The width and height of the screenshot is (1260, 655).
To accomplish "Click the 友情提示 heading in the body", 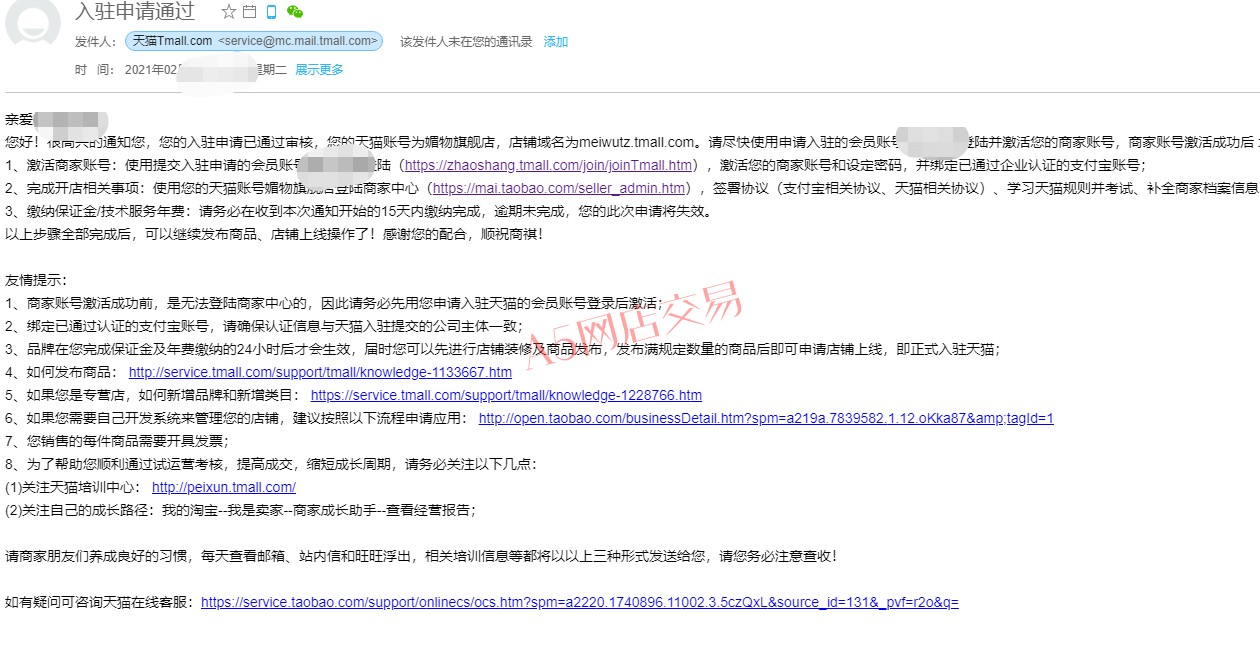I will tap(36, 280).
